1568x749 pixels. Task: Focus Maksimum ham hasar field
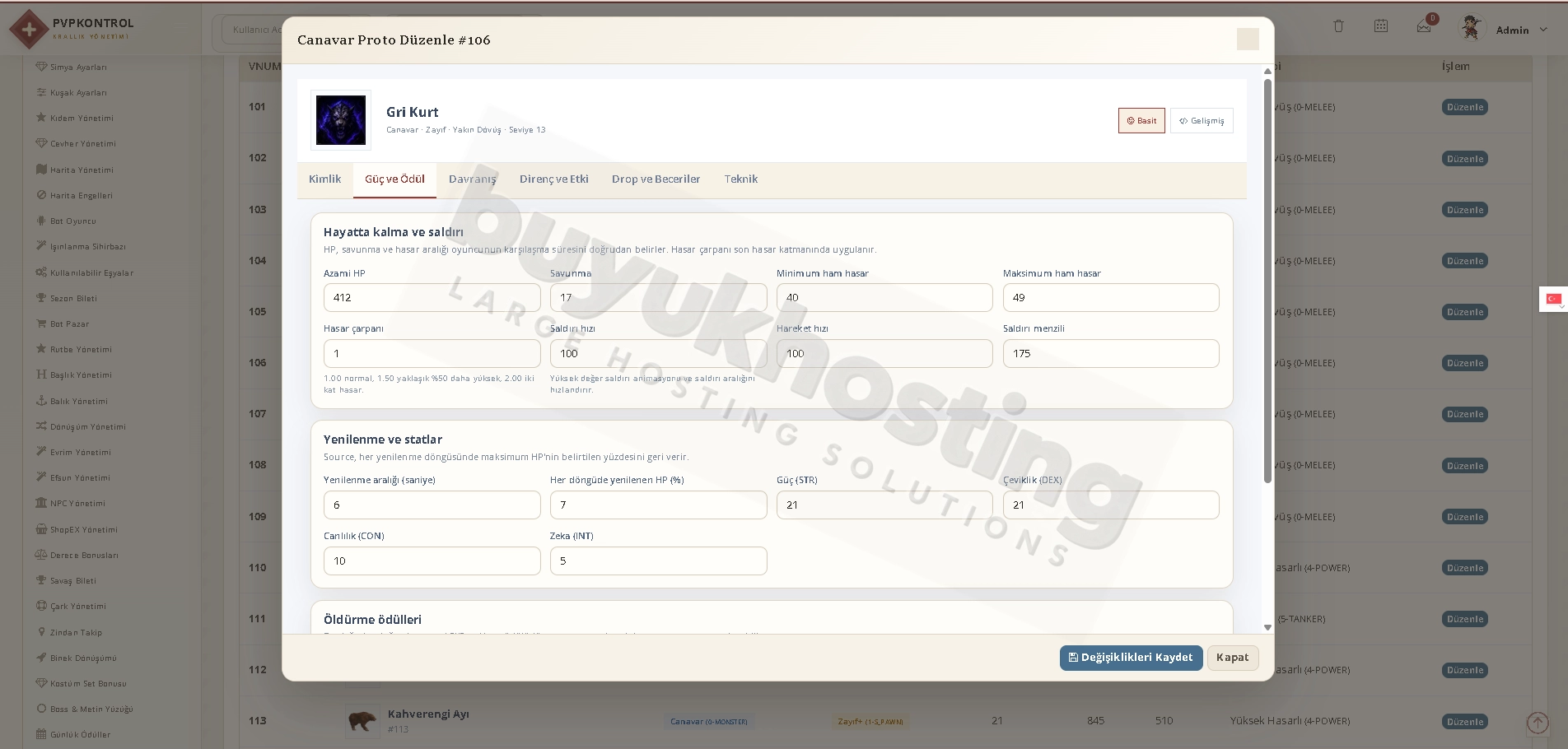(x=1111, y=298)
